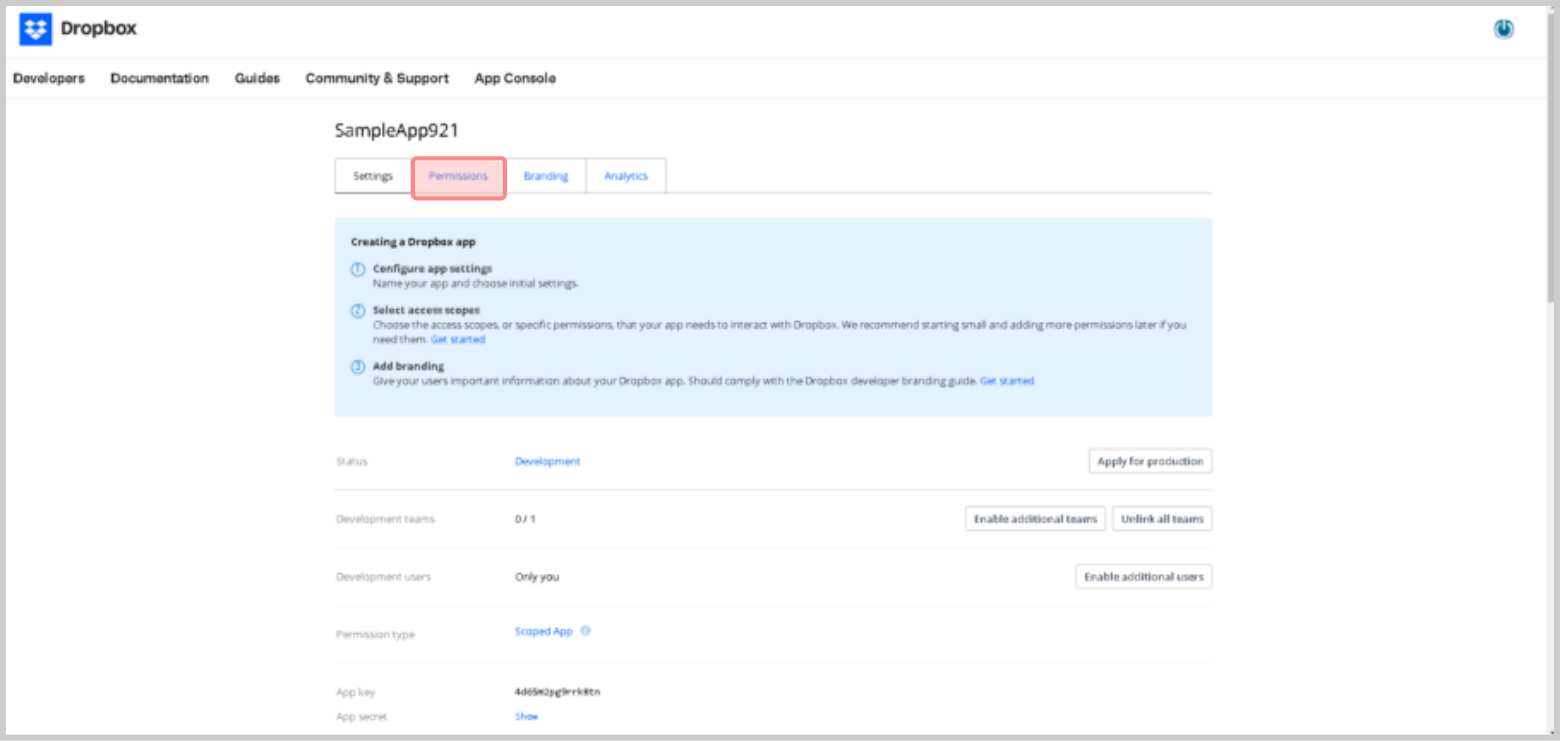The image size is (1560, 741).
Task: Open Community & Support menu
Action: pyautogui.click(x=377, y=78)
